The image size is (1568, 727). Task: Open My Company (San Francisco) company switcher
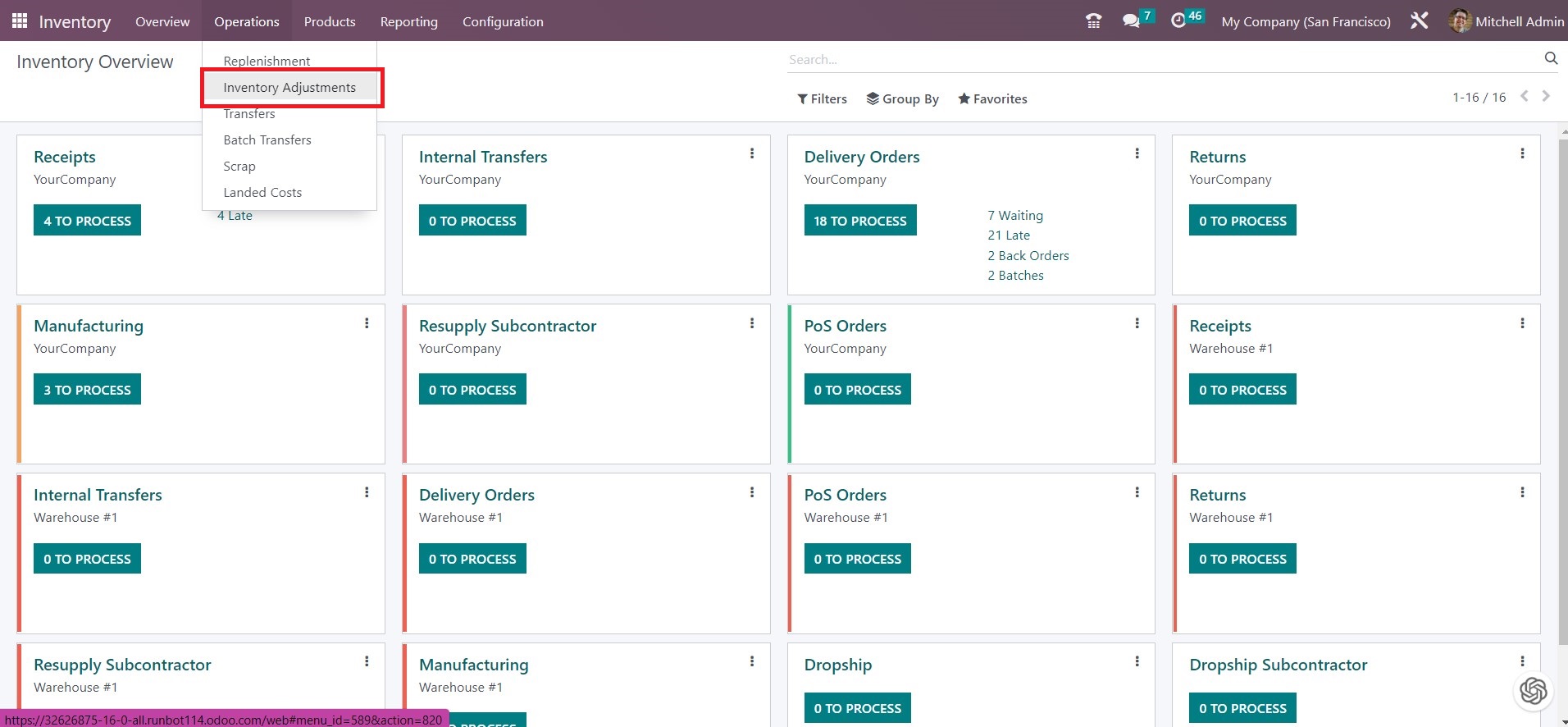(1306, 21)
